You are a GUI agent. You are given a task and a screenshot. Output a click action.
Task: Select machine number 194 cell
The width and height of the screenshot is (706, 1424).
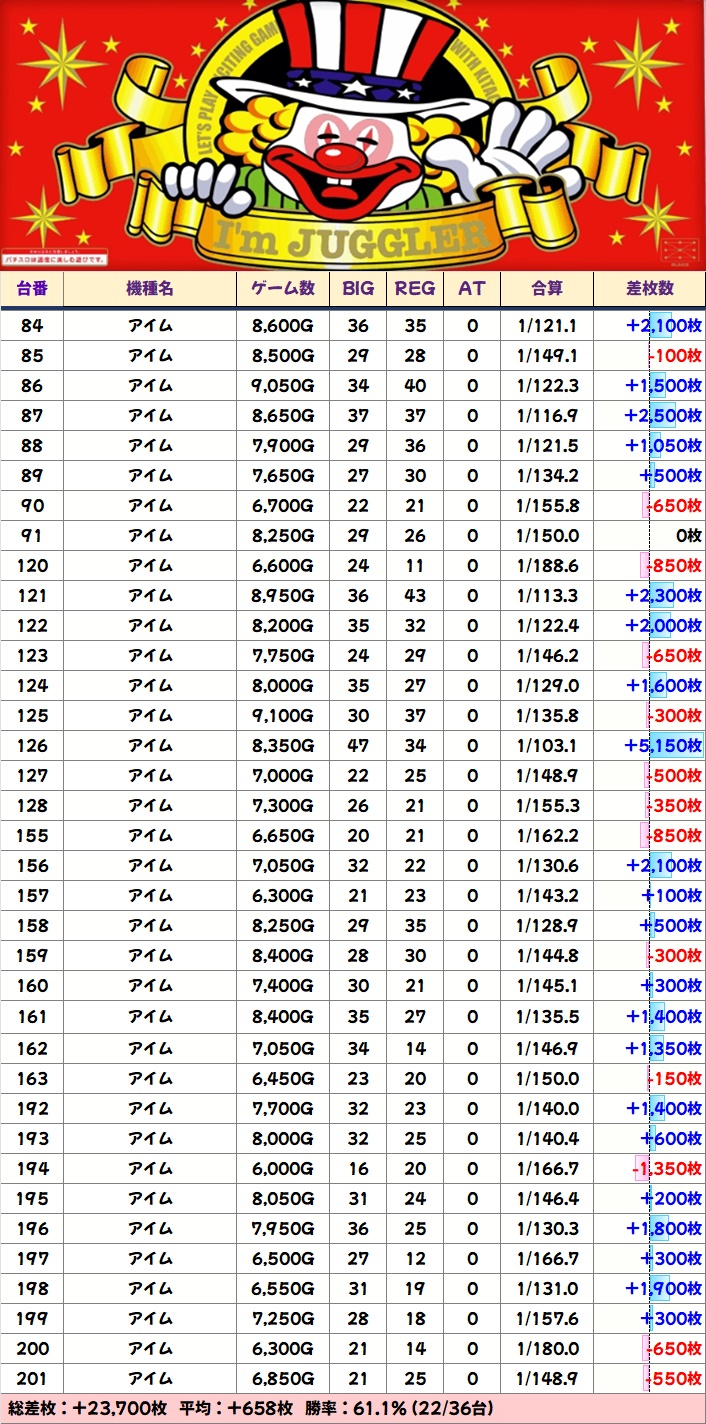pos(32,1168)
